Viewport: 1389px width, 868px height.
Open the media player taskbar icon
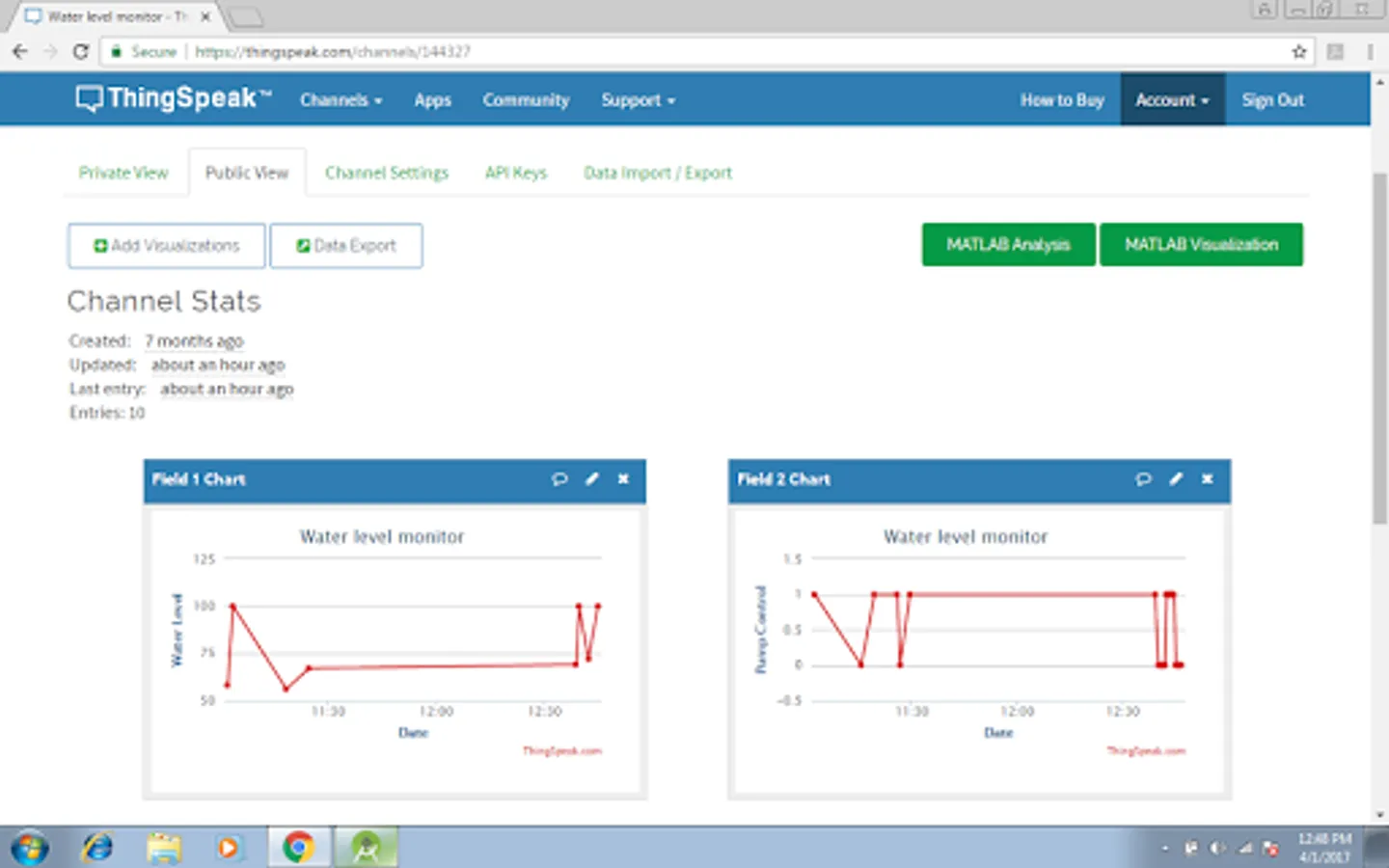click(229, 848)
